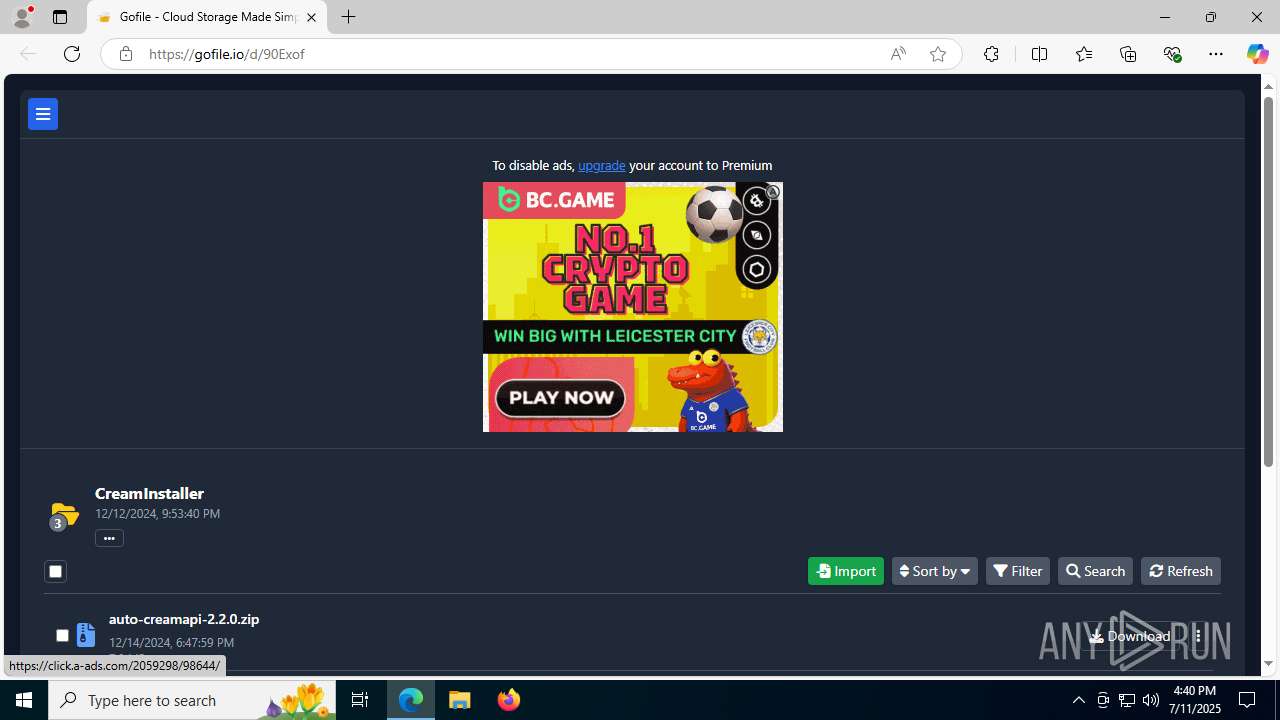Open network status tray icon
This screenshot has width=1280, height=720.
[1127, 700]
